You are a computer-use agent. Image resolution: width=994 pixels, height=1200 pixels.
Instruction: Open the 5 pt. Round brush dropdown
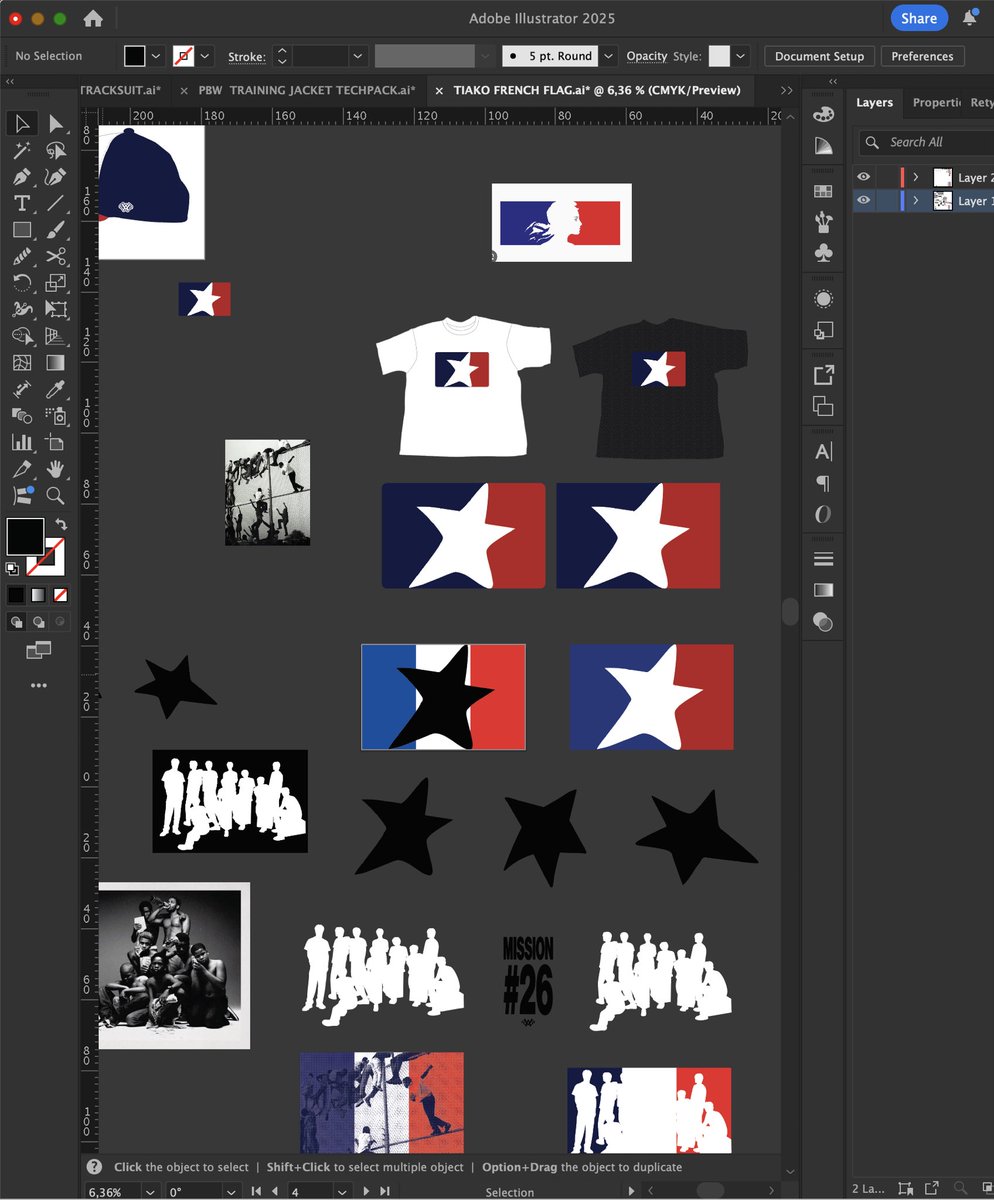(607, 56)
